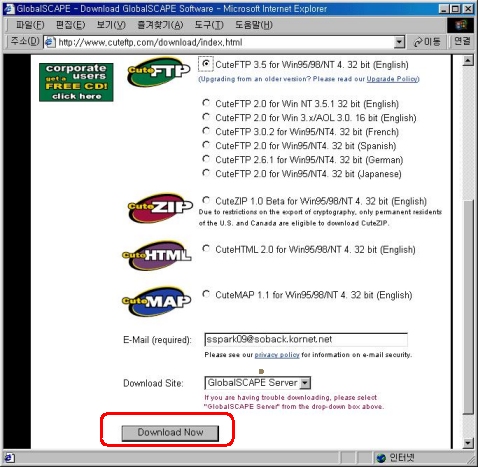Open the privacy policy link
Viewport: 478px width, 467px height.
point(277,355)
